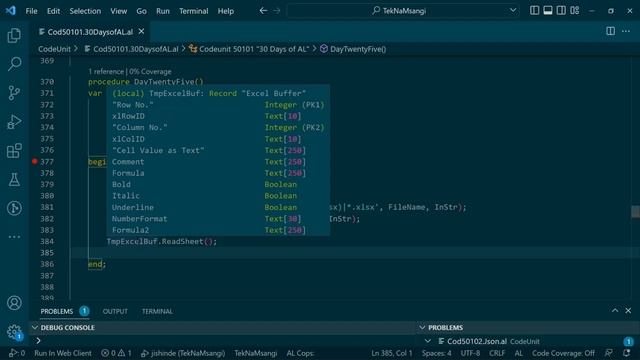The image size is (640, 360).
Task: Collapse the DEBUG CONSOLE section
Action: [35, 328]
